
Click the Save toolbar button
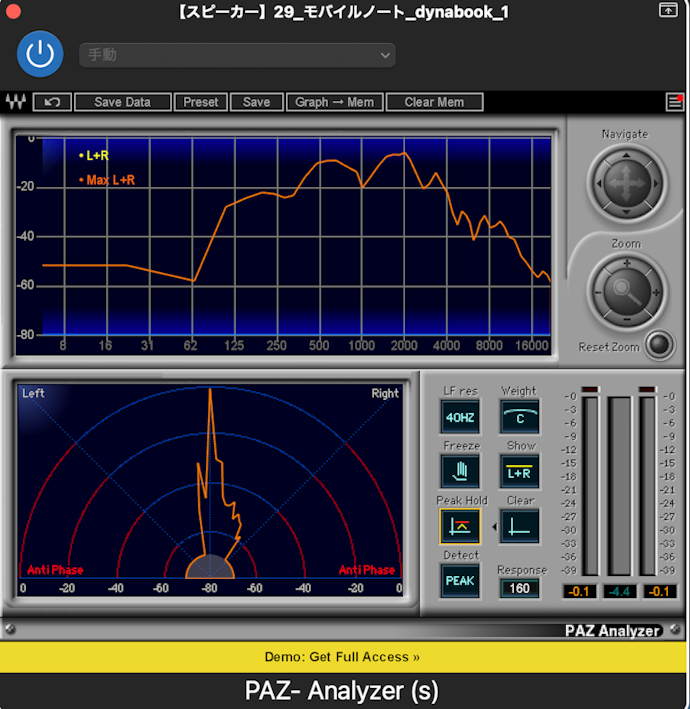256,102
